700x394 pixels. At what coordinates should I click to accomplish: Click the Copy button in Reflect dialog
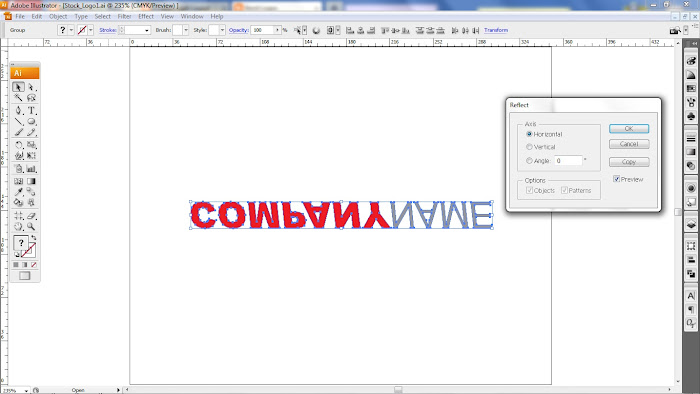tap(629, 162)
